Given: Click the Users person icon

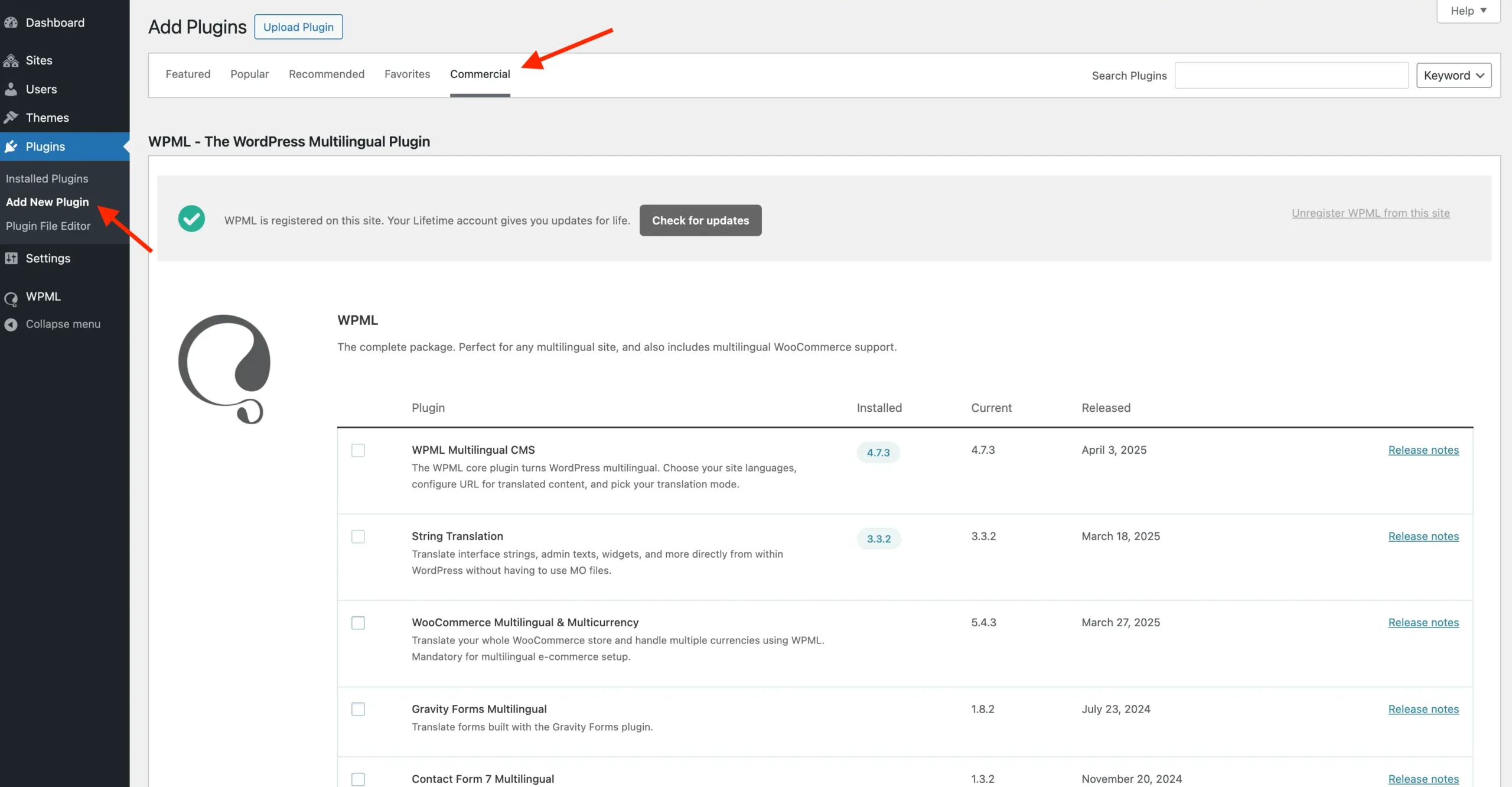Looking at the screenshot, I should click(11, 89).
